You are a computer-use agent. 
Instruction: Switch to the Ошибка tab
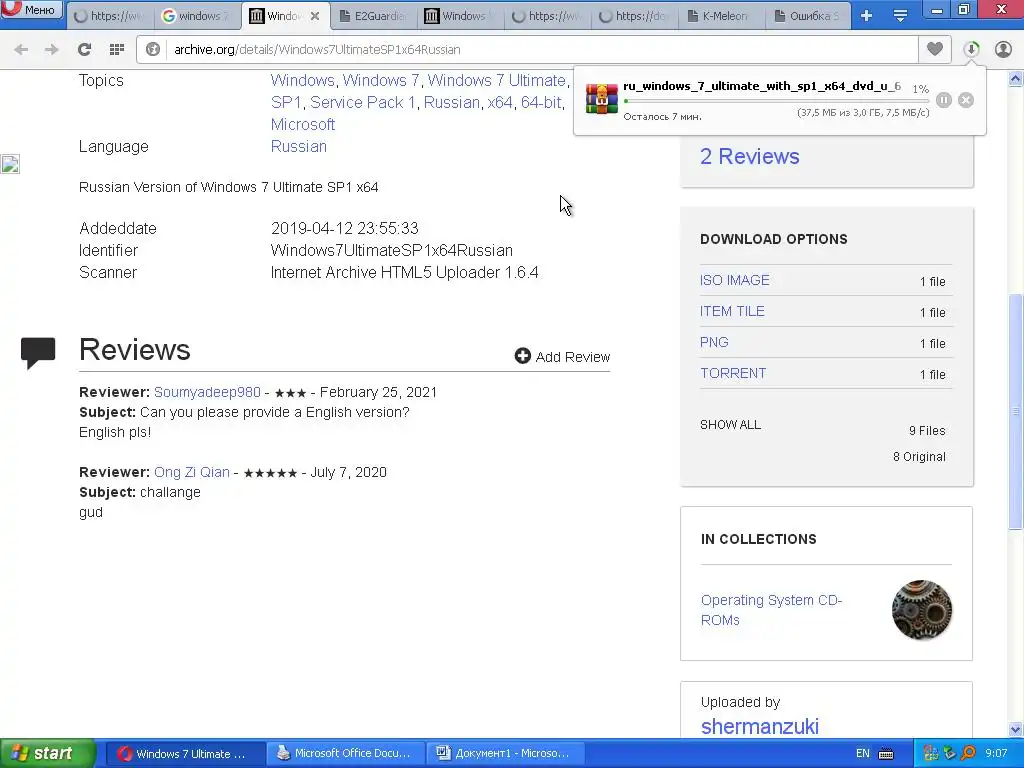click(x=807, y=16)
